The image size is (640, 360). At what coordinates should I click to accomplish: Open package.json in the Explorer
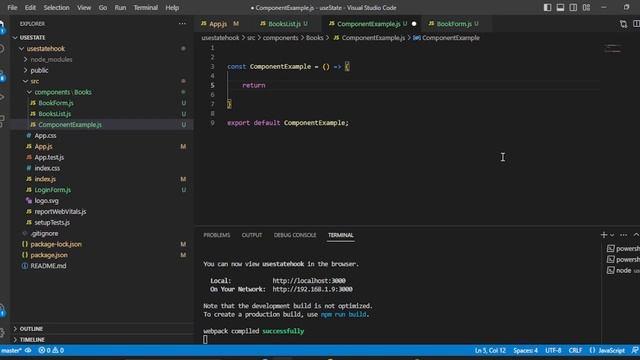pyautogui.click(x=49, y=255)
